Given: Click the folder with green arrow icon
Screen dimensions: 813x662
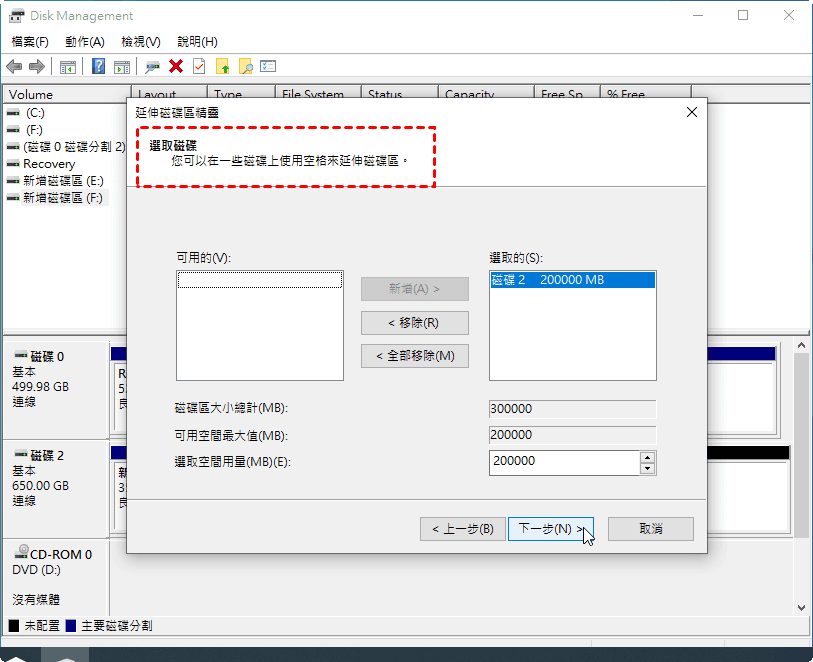Looking at the screenshot, I should pyautogui.click(x=223, y=67).
